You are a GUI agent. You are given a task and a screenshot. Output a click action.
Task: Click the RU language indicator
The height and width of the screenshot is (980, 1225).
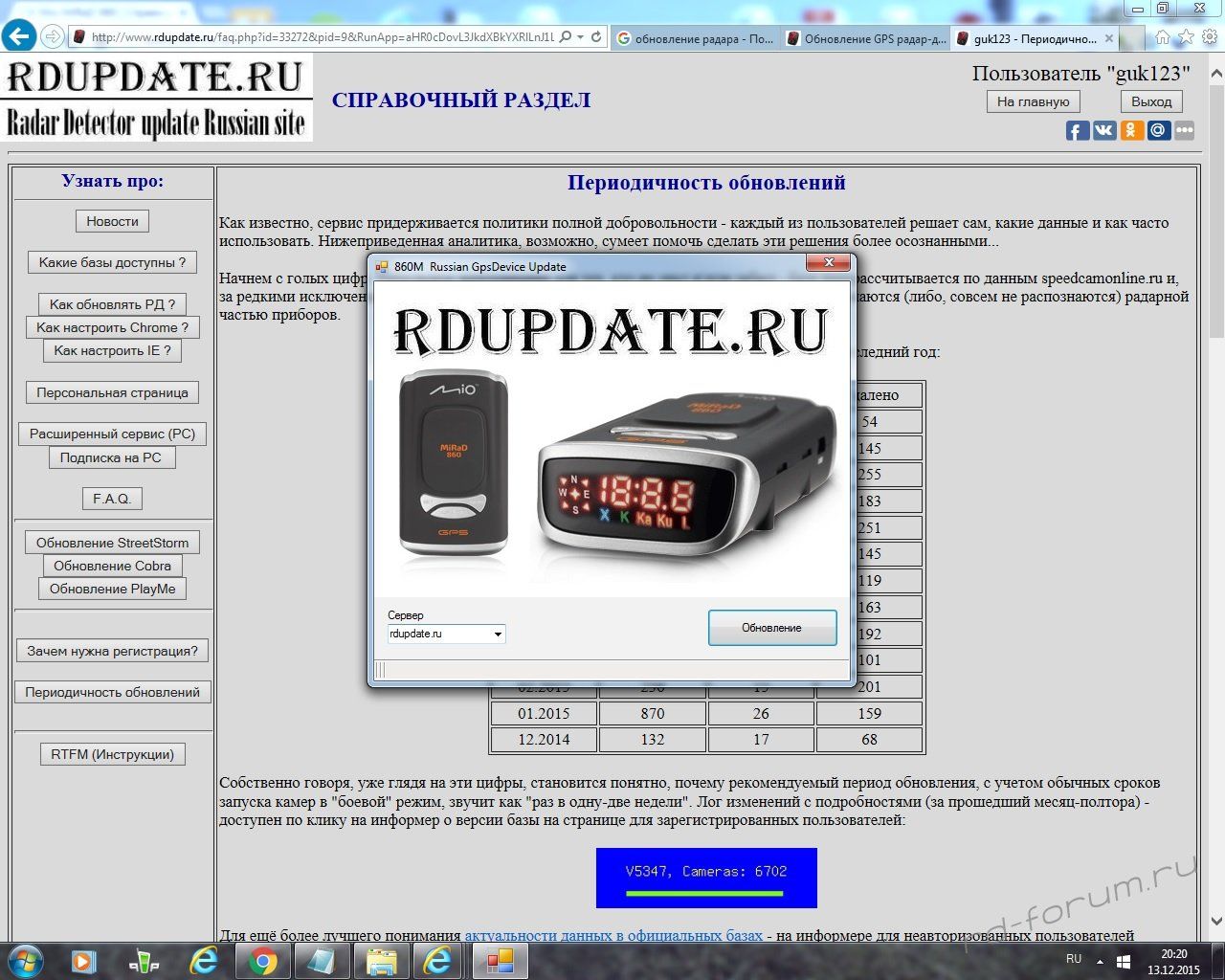[x=1074, y=959]
